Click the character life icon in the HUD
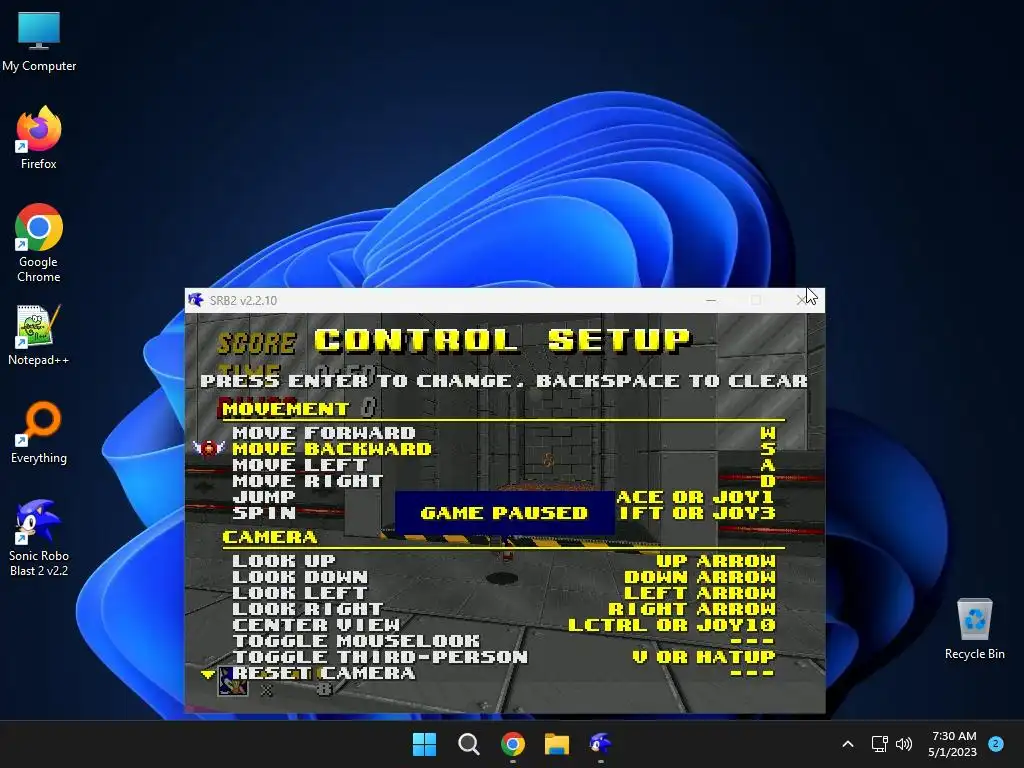 pyautogui.click(x=232, y=681)
